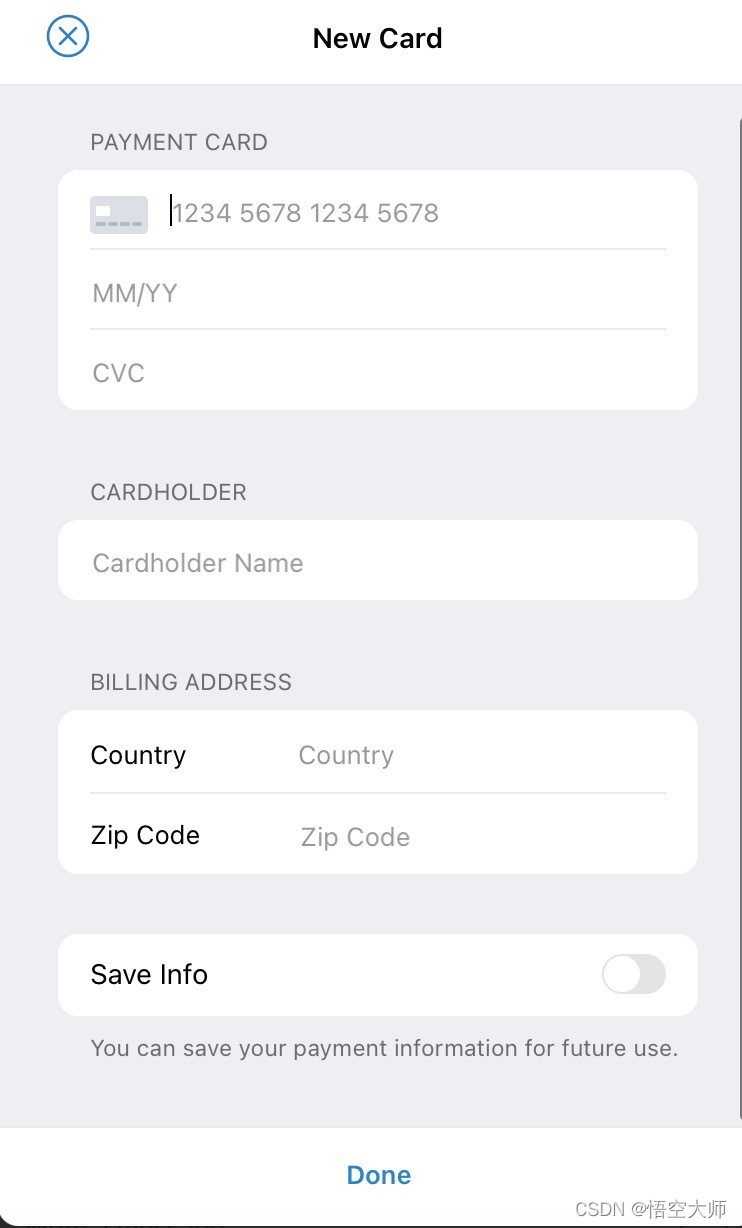The image size is (742, 1228).
Task: Click the Zip Code input placeholder
Action: point(355,837)
